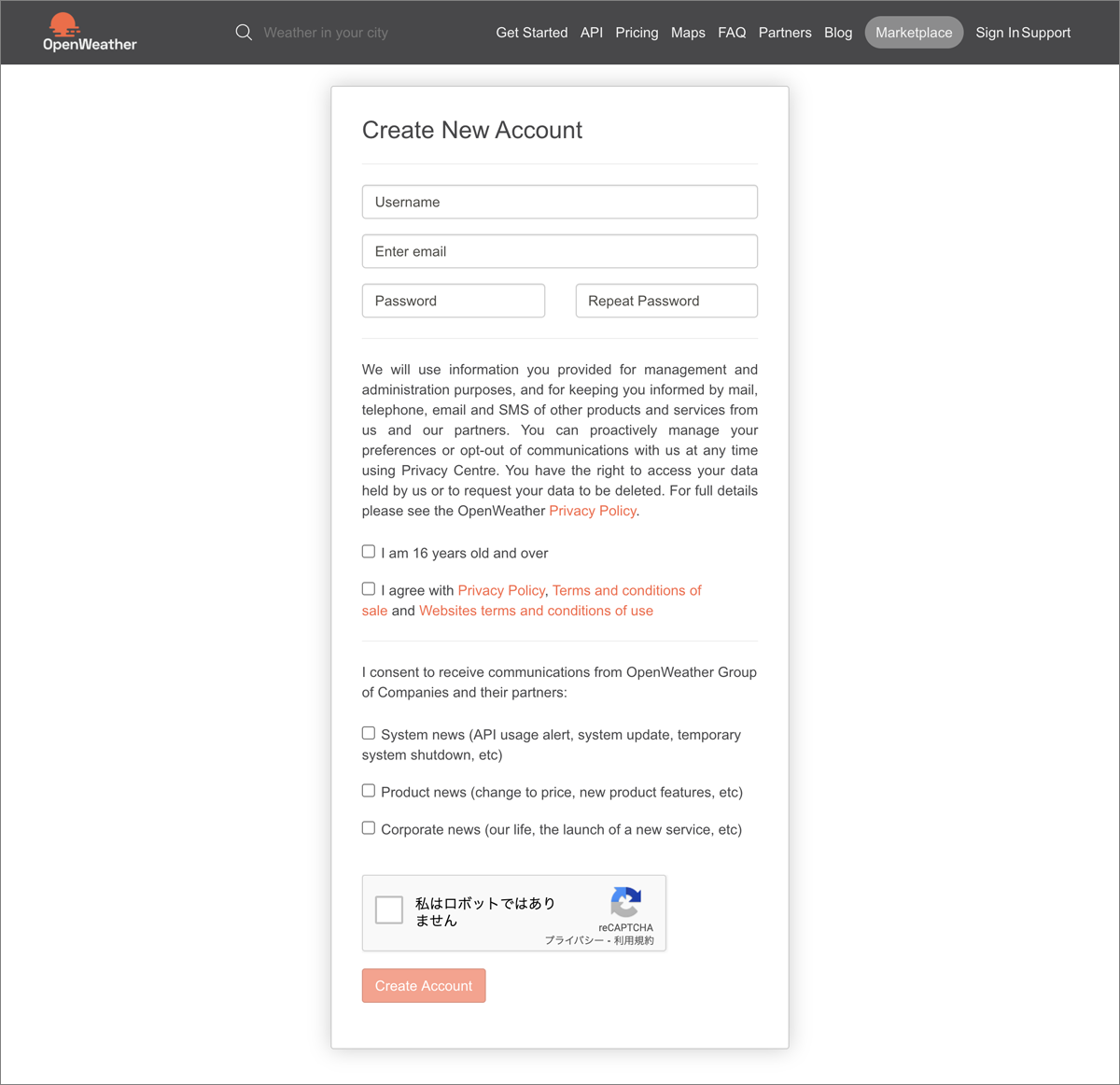Open the Blog link in navigation
Viewport: 1120px width, 1085px height.
click(838, 33)
